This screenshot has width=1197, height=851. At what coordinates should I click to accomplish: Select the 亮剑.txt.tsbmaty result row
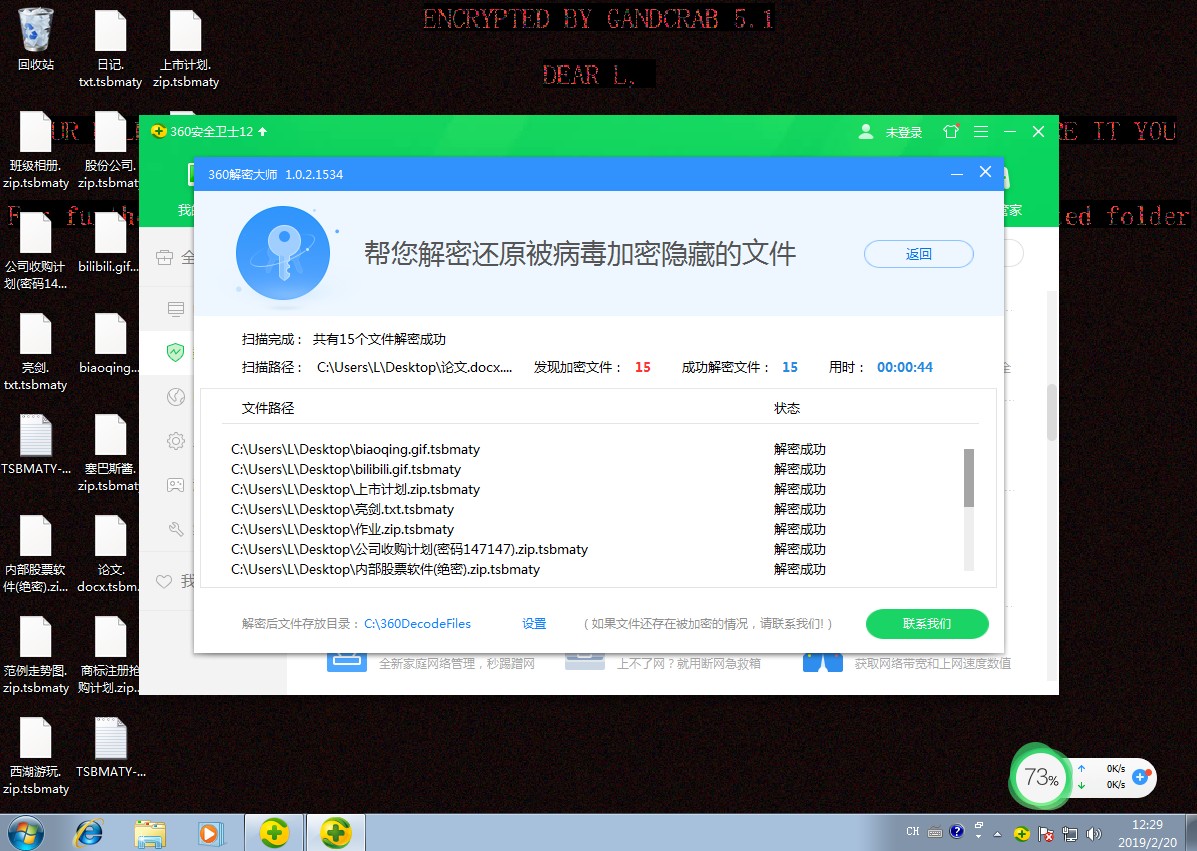tap(527, 509)
